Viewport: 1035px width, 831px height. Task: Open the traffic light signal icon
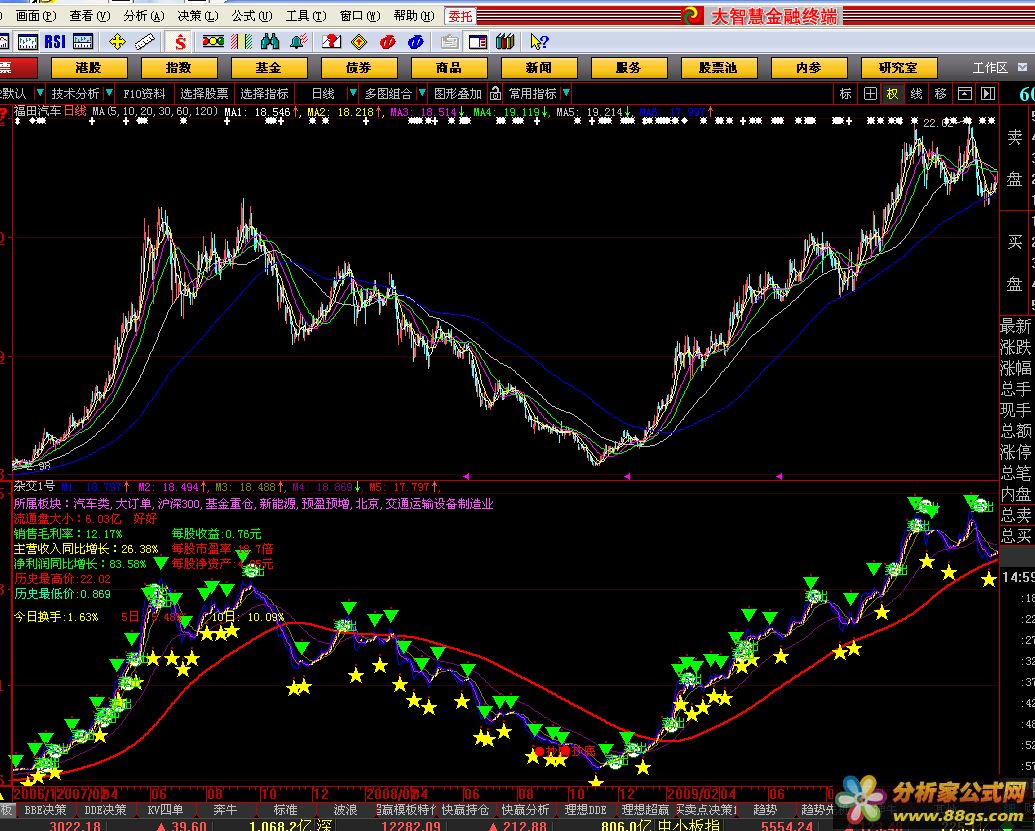[x=213, y=42]
